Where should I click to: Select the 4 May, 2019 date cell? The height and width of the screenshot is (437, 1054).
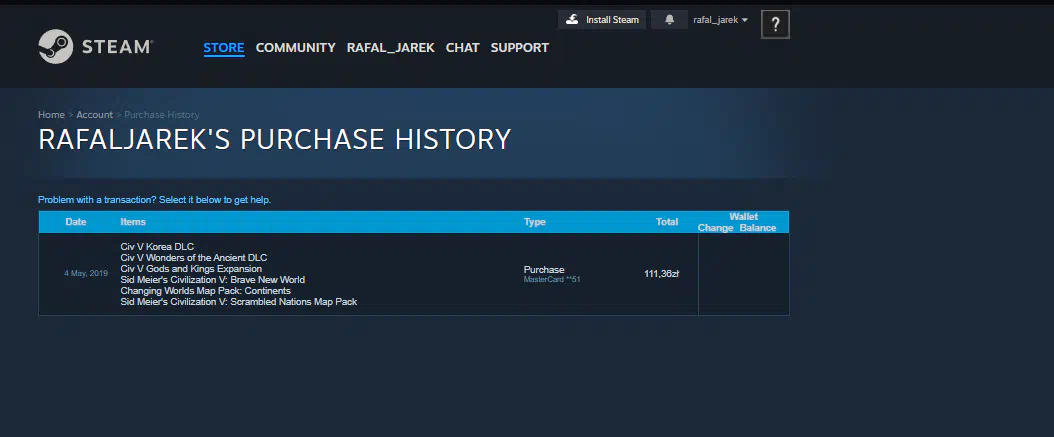coord(86,274)
